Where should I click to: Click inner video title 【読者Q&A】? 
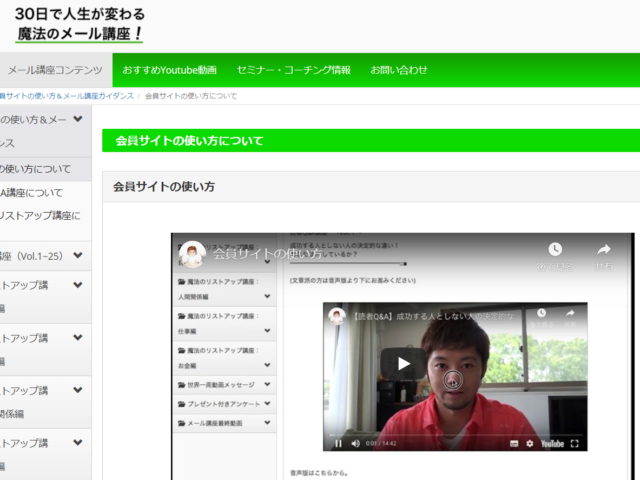click(x=434, y=316)
